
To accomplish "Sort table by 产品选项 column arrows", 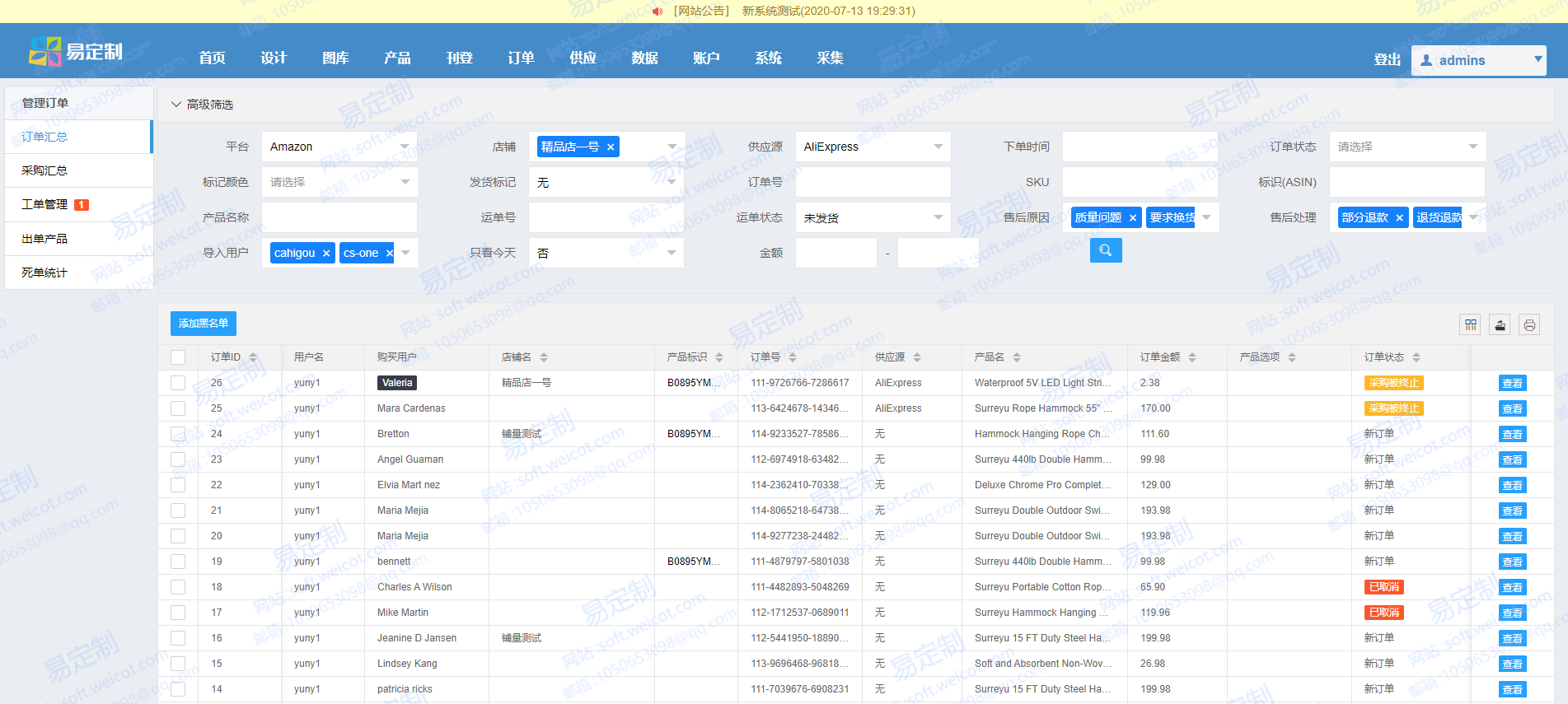I will coord(1292,357).
